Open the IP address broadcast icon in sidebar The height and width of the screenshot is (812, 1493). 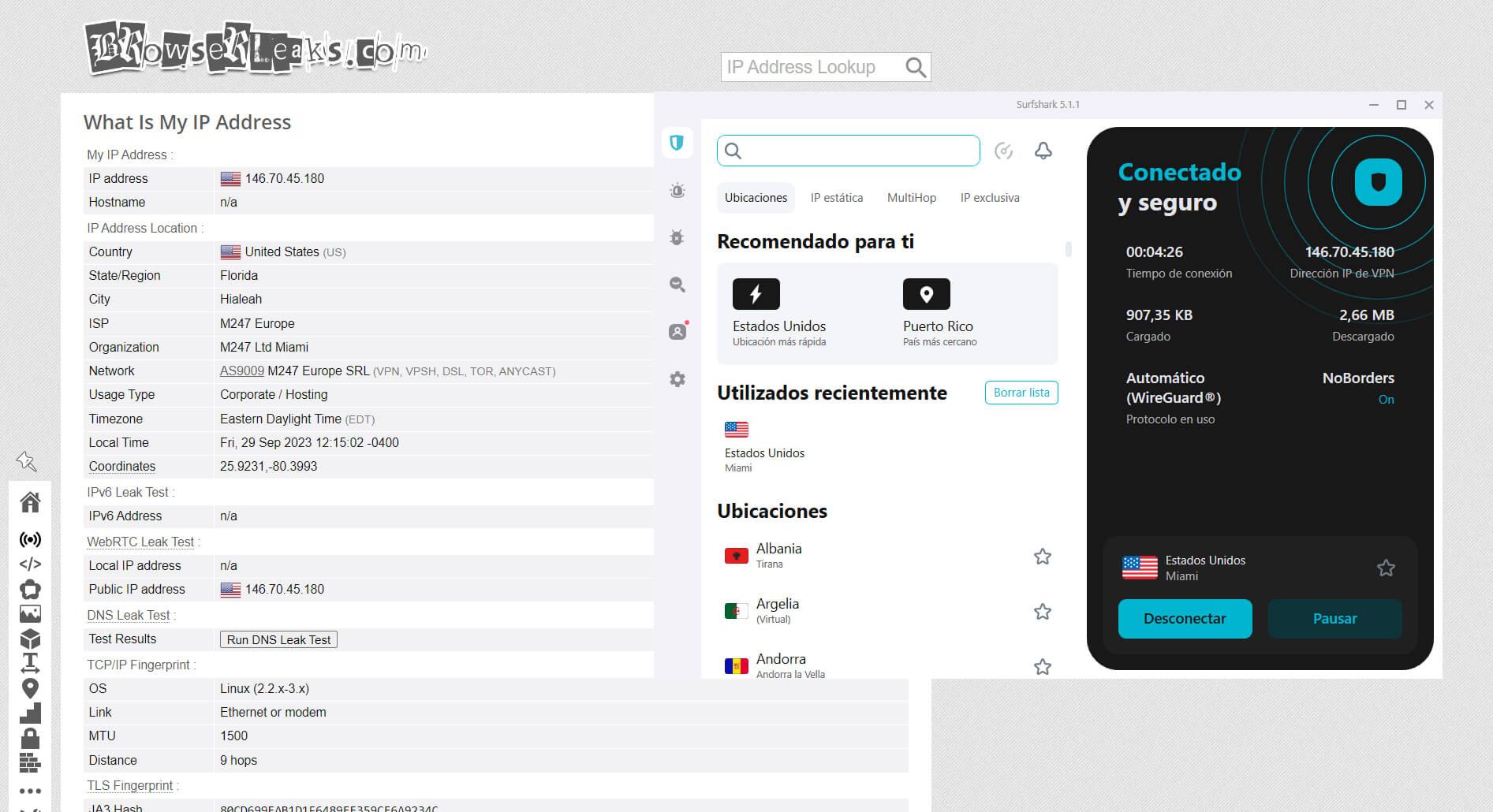tap(30, 539)
